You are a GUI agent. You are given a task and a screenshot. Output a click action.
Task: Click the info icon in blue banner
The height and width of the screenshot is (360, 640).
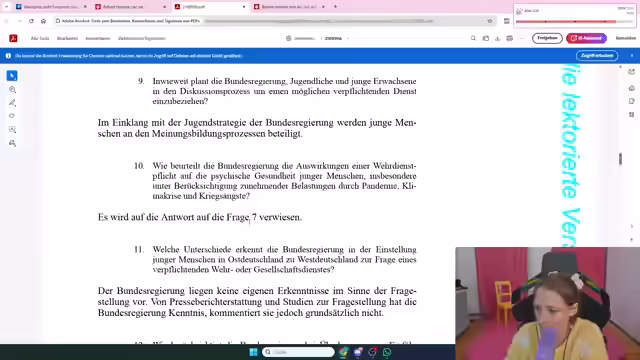[x=8, y=56]
